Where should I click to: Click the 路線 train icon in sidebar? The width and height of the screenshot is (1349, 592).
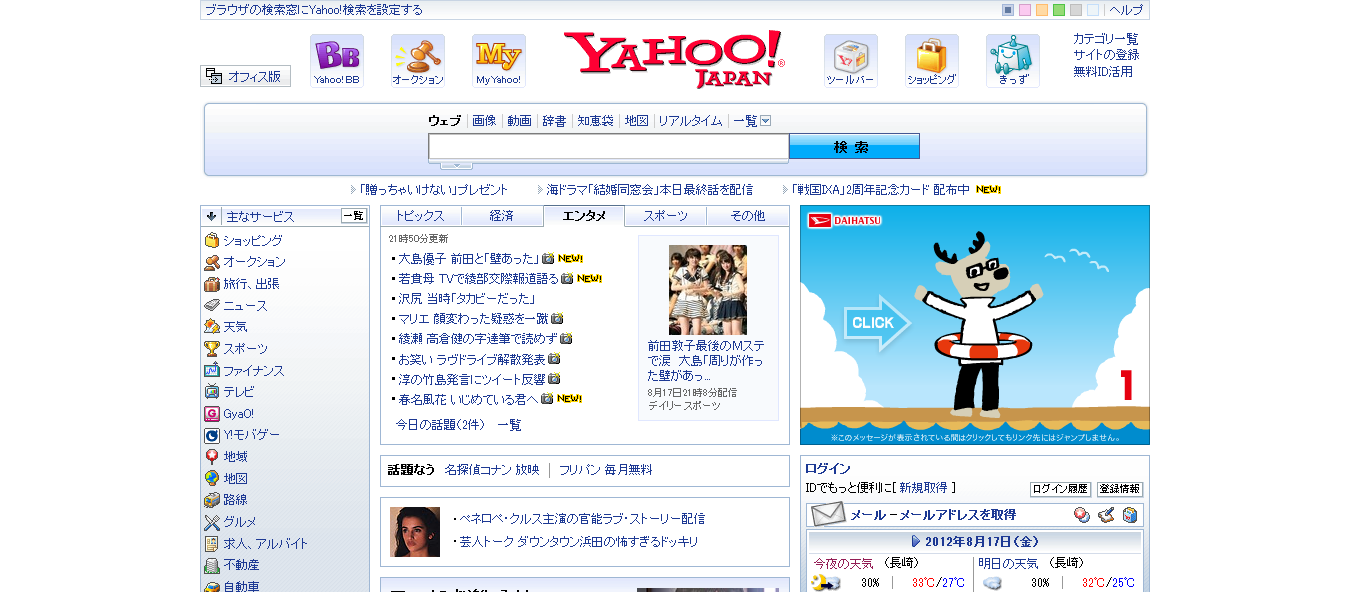pos(212,500)
